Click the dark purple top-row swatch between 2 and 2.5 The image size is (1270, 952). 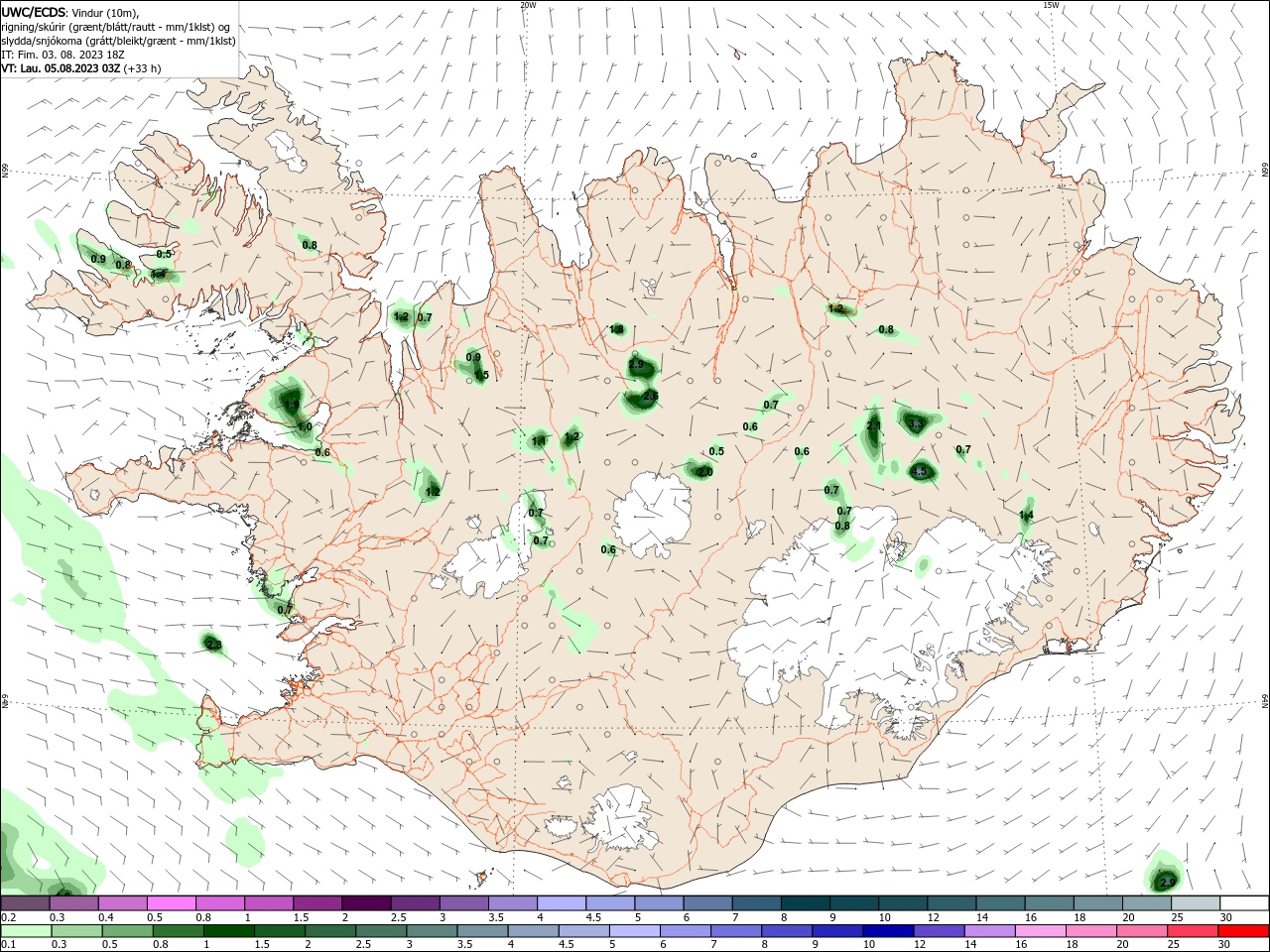366,903
